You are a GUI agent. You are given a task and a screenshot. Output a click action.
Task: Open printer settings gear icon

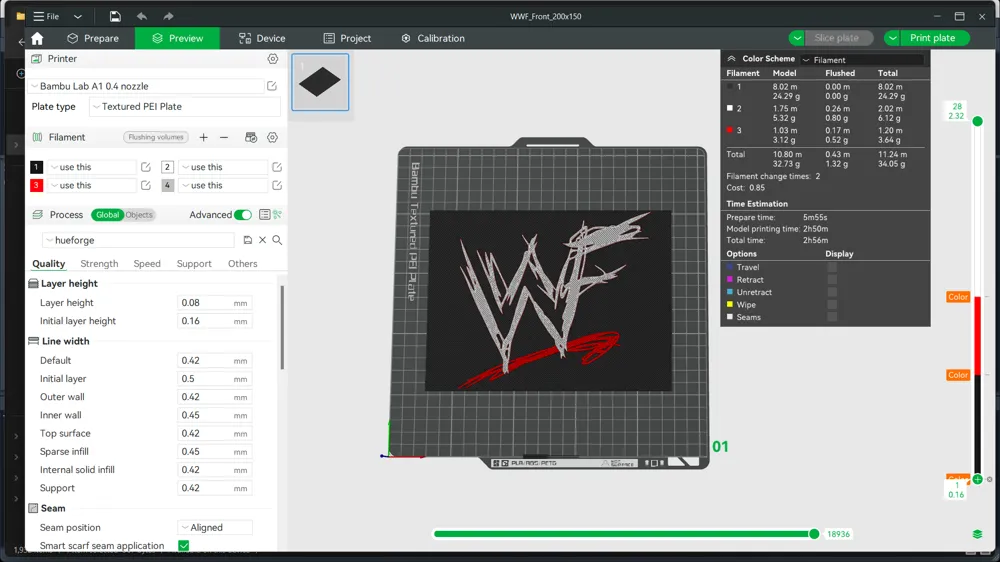[272, 59]
